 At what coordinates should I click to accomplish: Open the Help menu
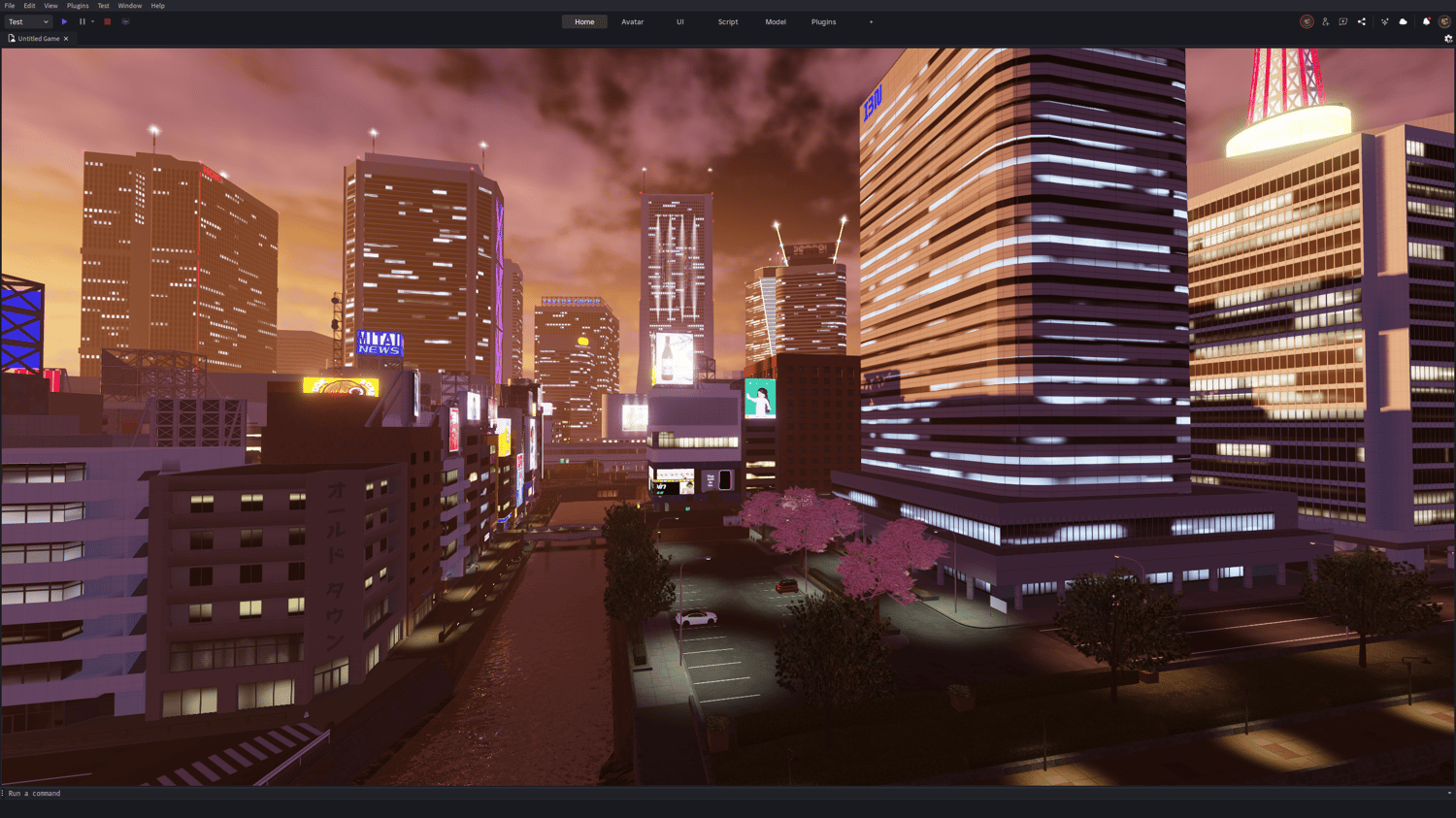pyautogui.click(x=157, y=6)
